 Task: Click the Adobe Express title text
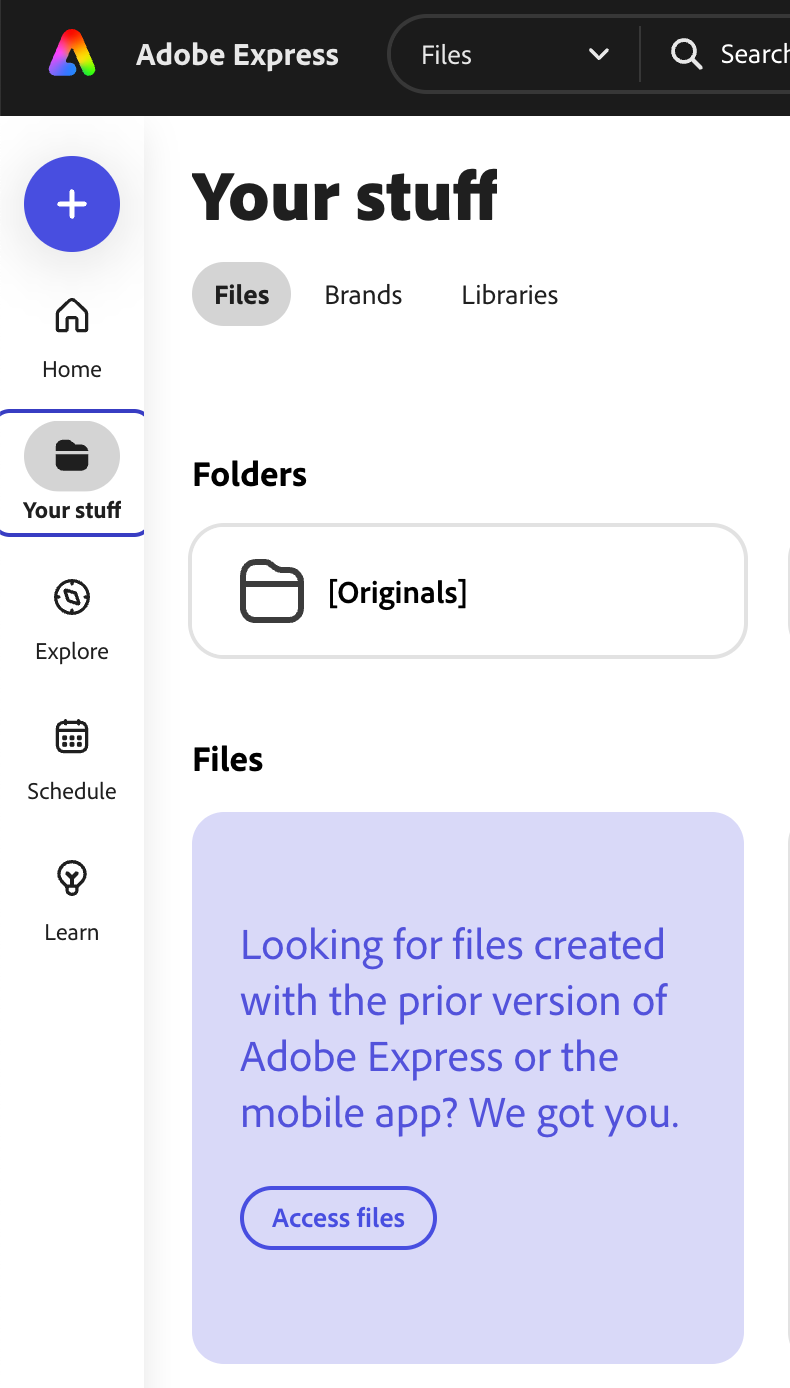click(237, 55)
